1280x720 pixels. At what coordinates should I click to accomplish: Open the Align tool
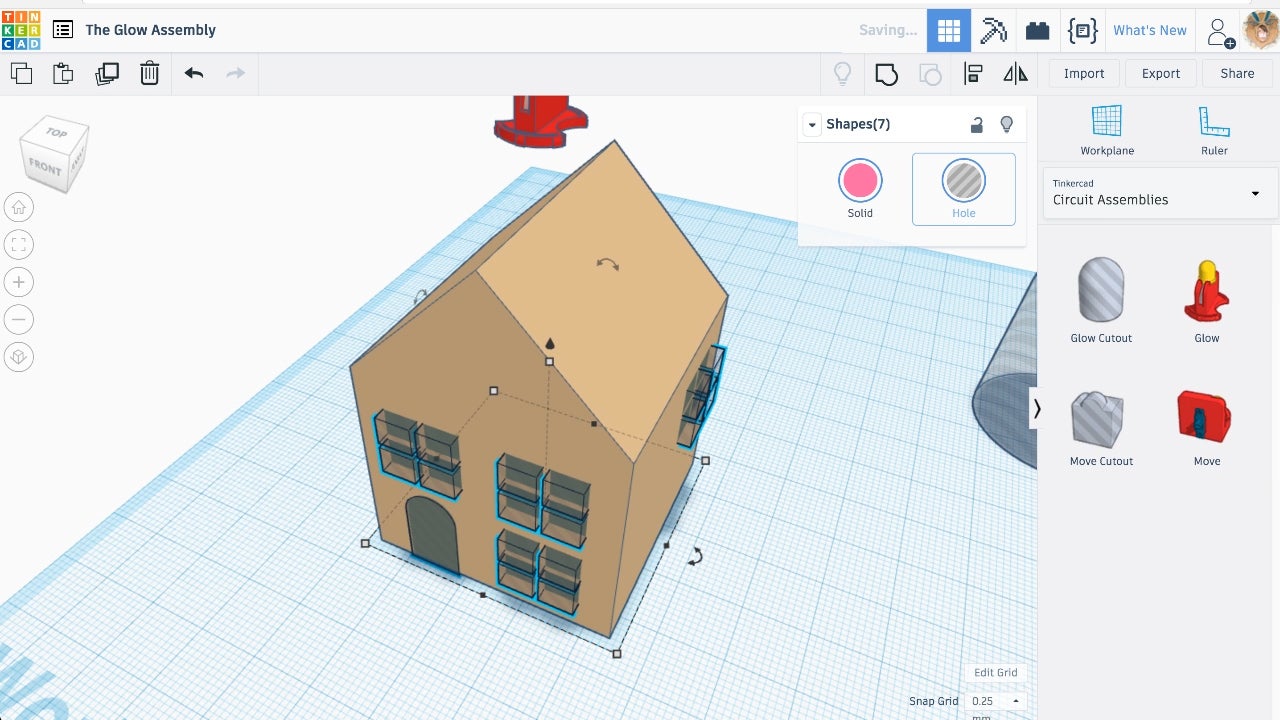[973, 73]
